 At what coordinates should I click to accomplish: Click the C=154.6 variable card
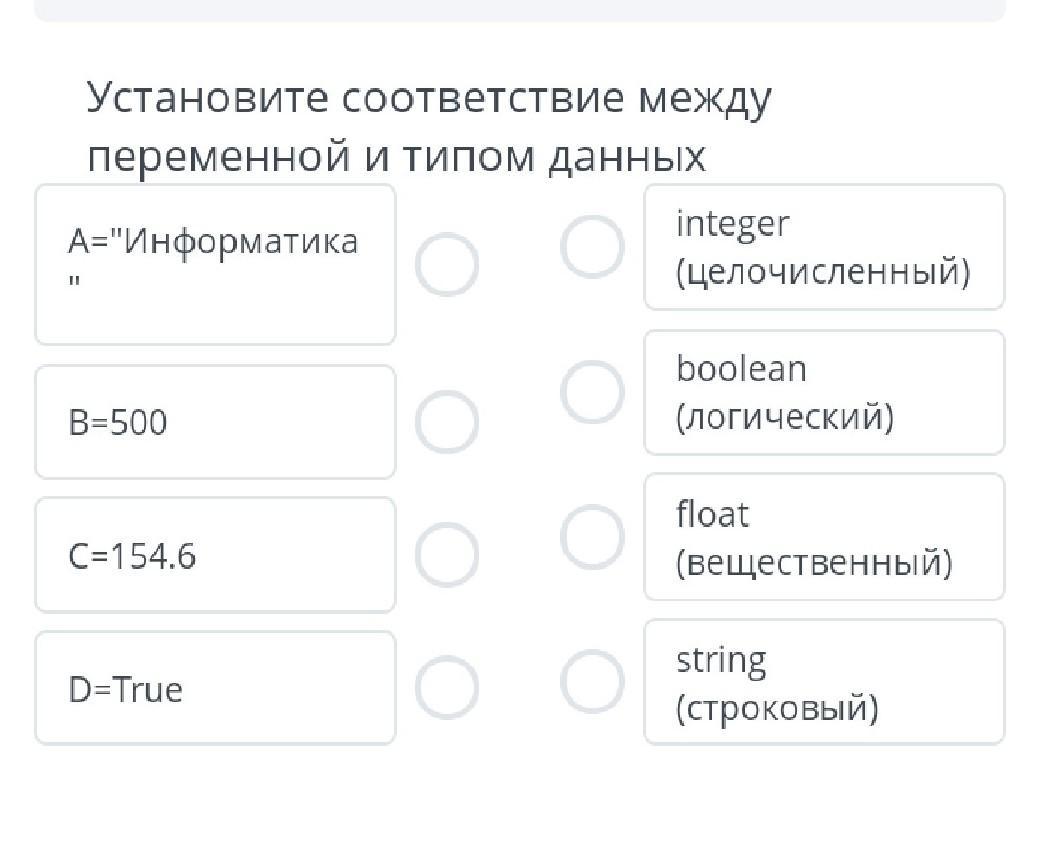215,555
